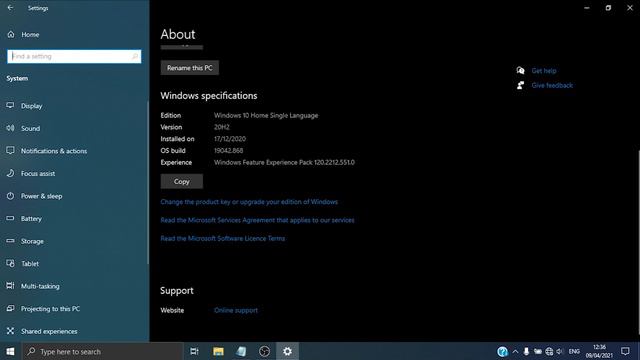This screenshot has height=360, width=640.
Task: Click the Give feedback person icon
Action: (x=520, y=85)
